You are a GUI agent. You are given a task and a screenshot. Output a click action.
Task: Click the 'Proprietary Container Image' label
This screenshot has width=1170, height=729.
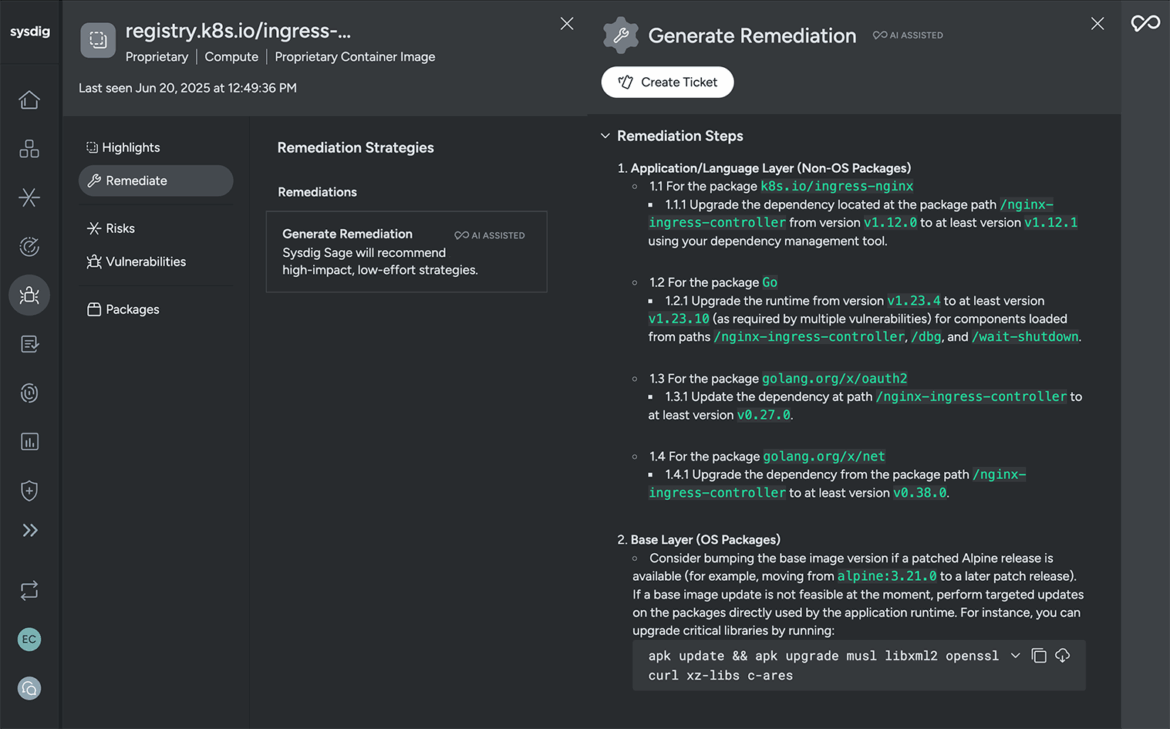pos(355,57)
